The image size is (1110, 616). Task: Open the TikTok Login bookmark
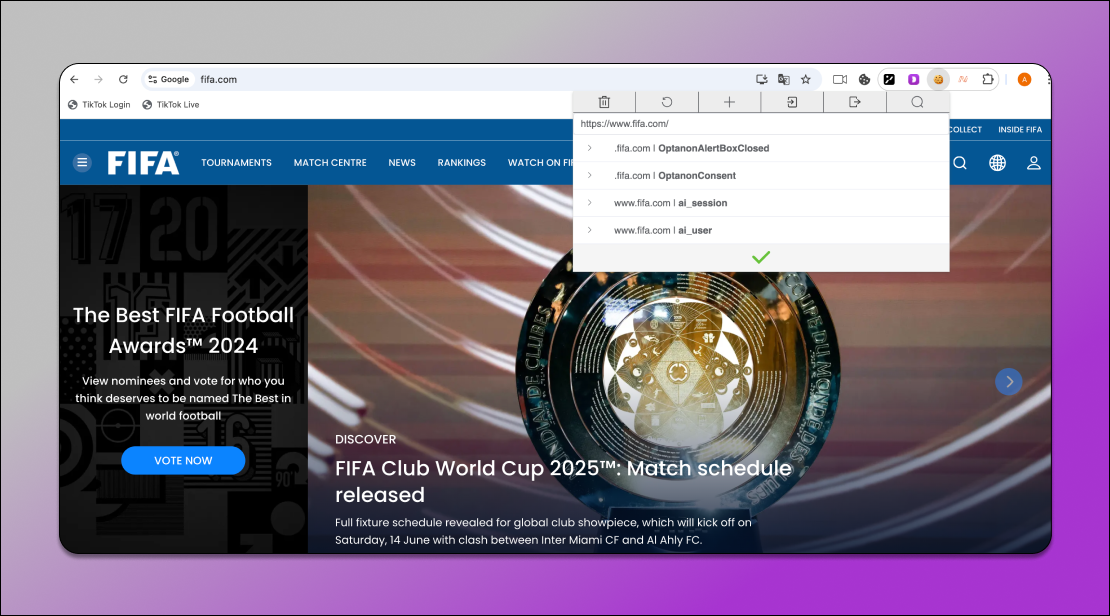(x=99, y=105)
